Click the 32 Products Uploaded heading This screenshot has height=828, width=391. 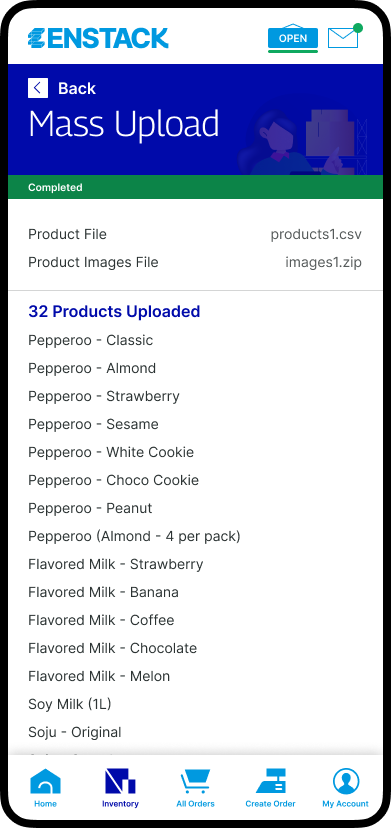tap(114, 312)
